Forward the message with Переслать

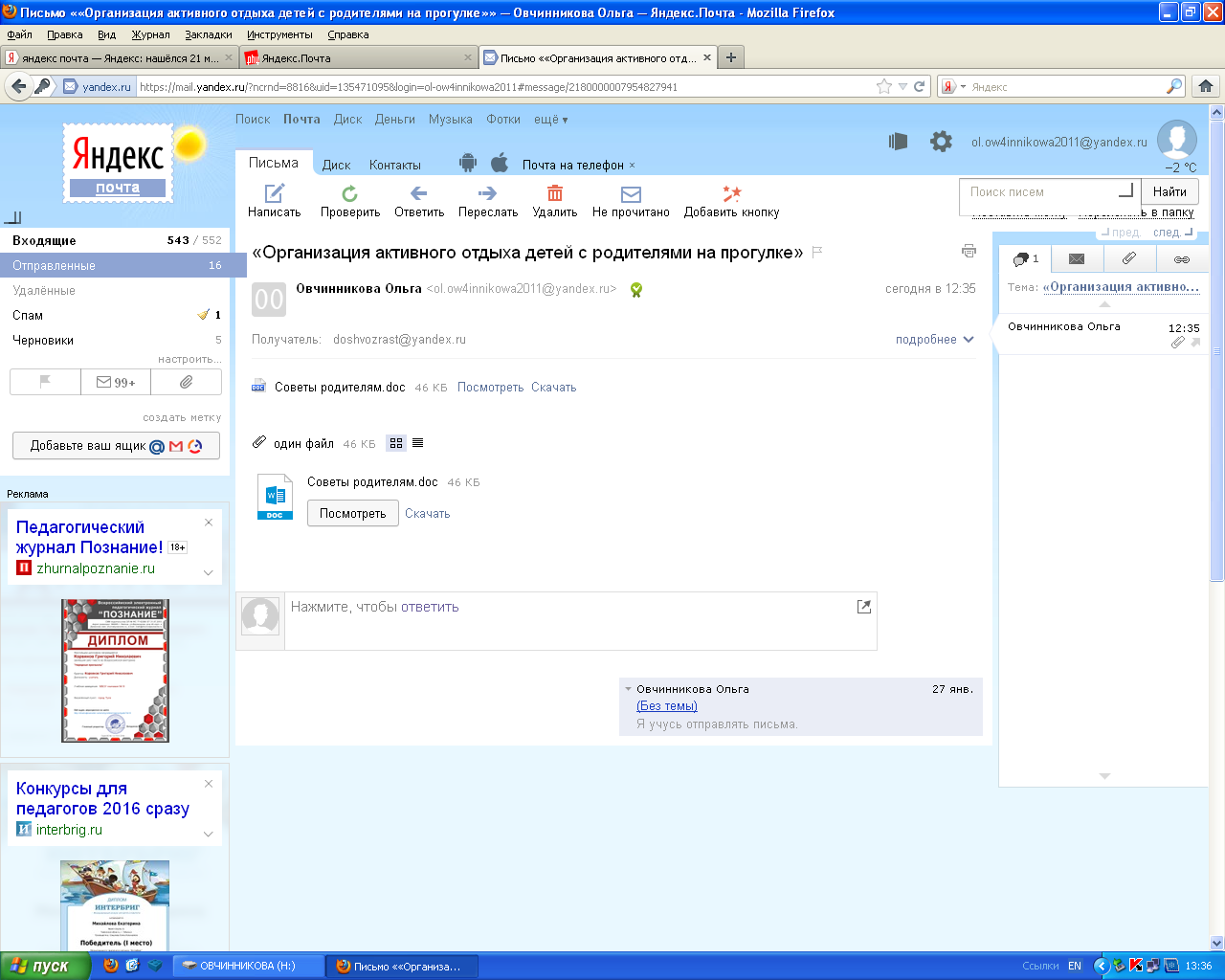488,201
